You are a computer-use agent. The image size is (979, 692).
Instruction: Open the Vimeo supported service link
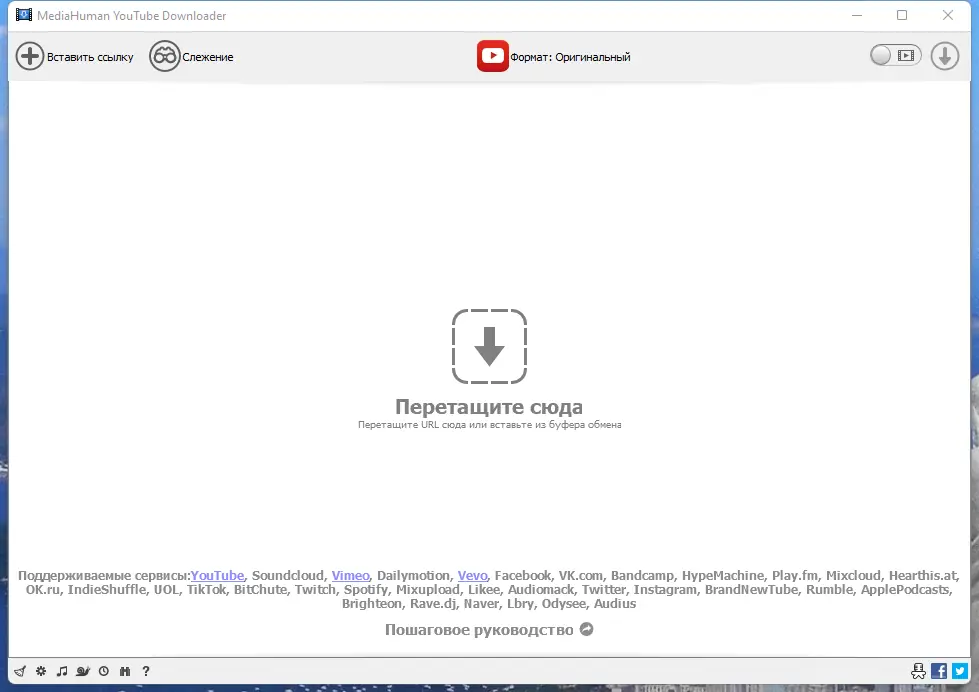350,575
